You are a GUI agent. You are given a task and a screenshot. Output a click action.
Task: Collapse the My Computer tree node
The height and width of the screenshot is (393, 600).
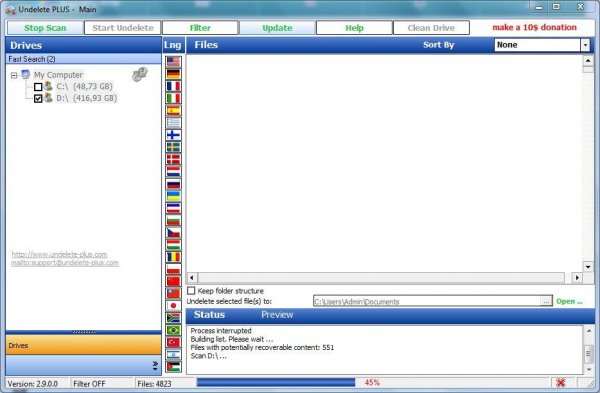click(x=14, y=75)
